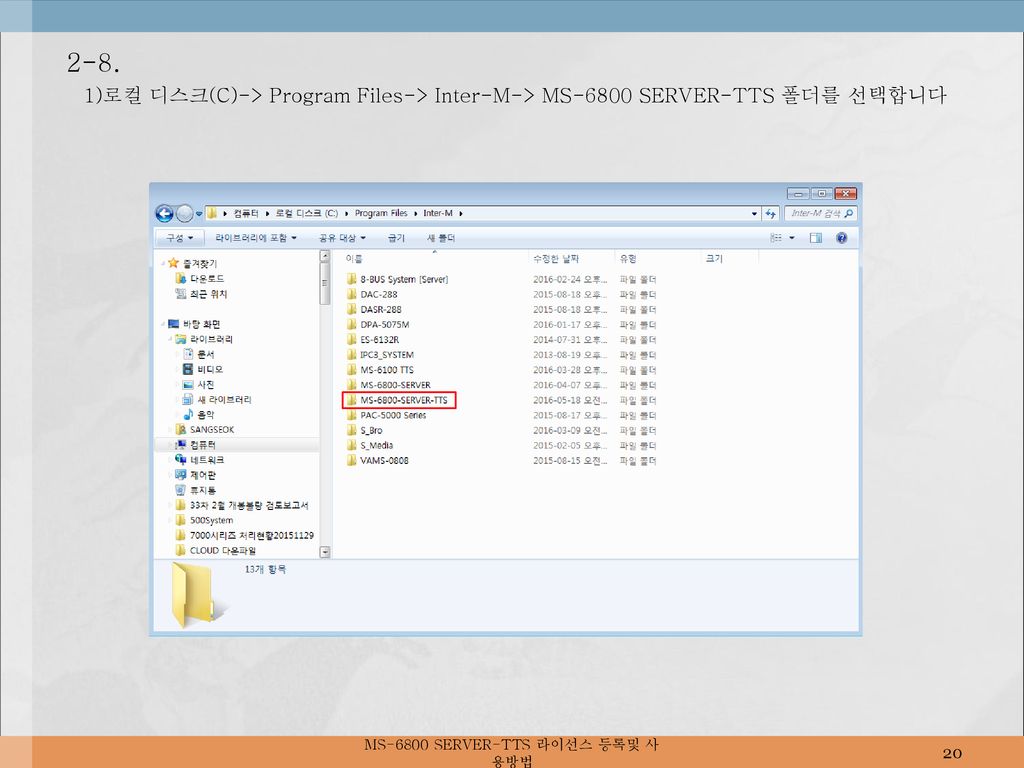Select 다운로드 in navigation pane
1024x768 pixels.
point(206,279)
